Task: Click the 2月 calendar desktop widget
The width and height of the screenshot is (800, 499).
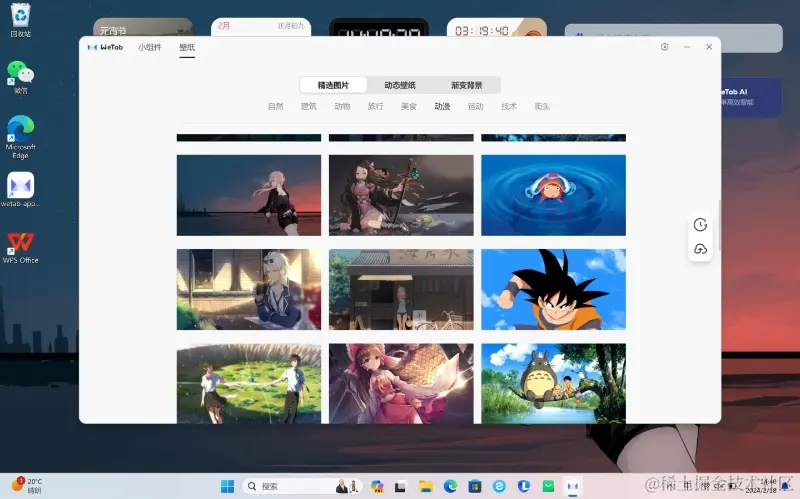Action: 261,28
